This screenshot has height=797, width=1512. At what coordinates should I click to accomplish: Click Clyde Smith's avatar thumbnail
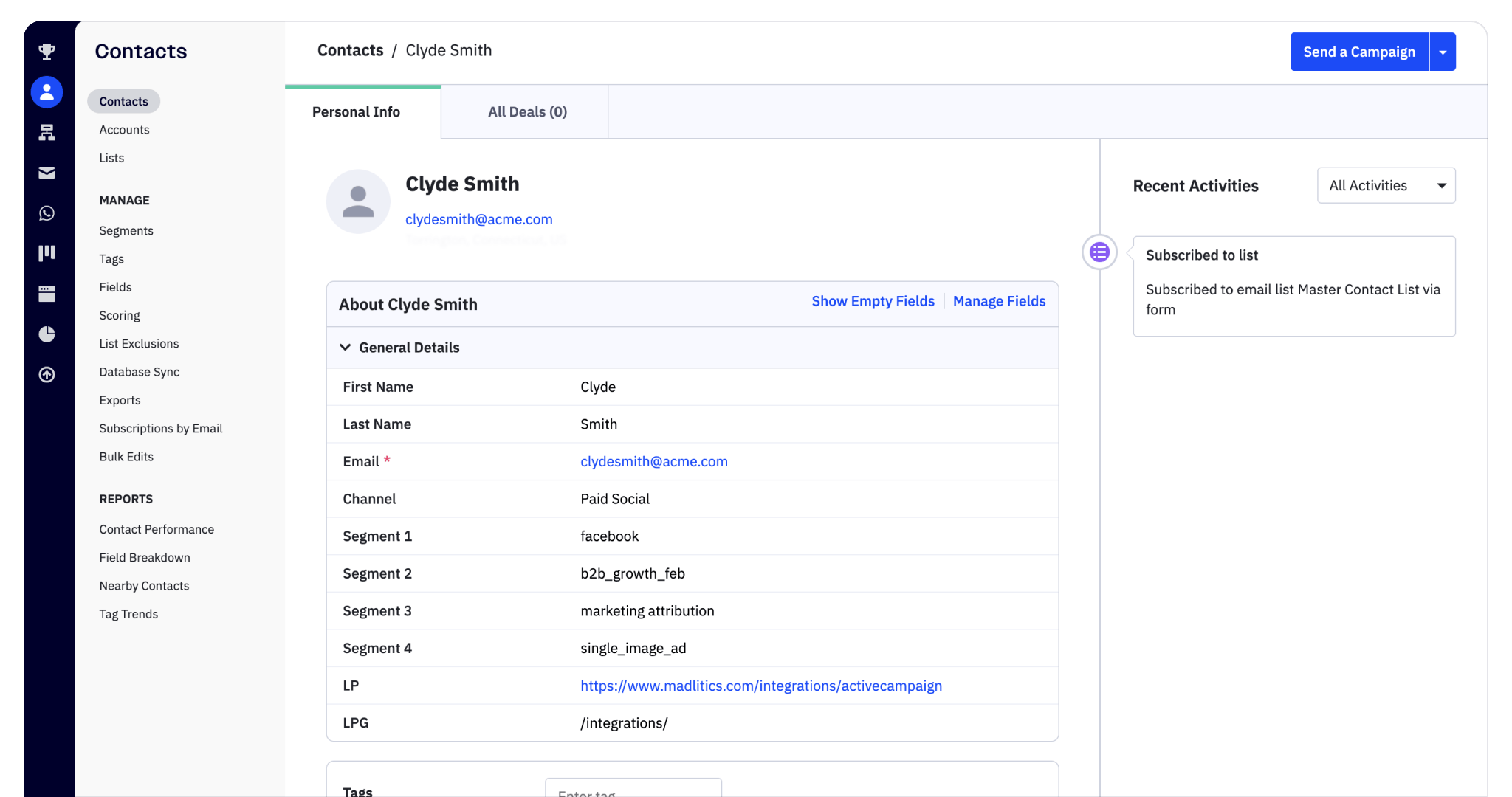pos(358,201)
